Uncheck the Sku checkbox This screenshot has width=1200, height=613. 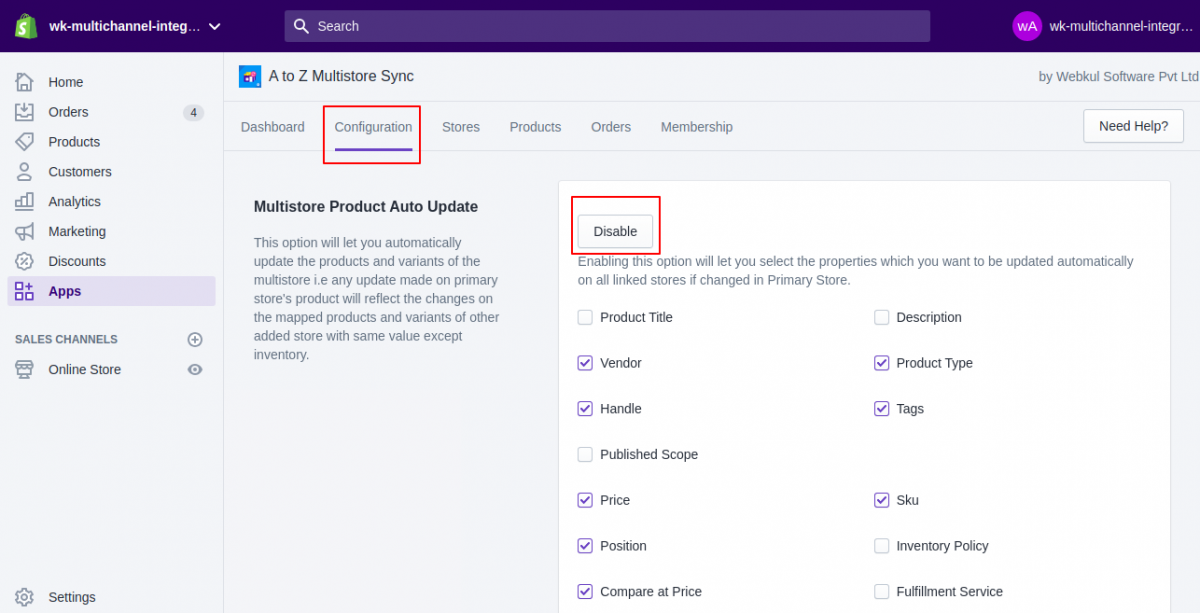pyautogui.click(x=881, y=500)
